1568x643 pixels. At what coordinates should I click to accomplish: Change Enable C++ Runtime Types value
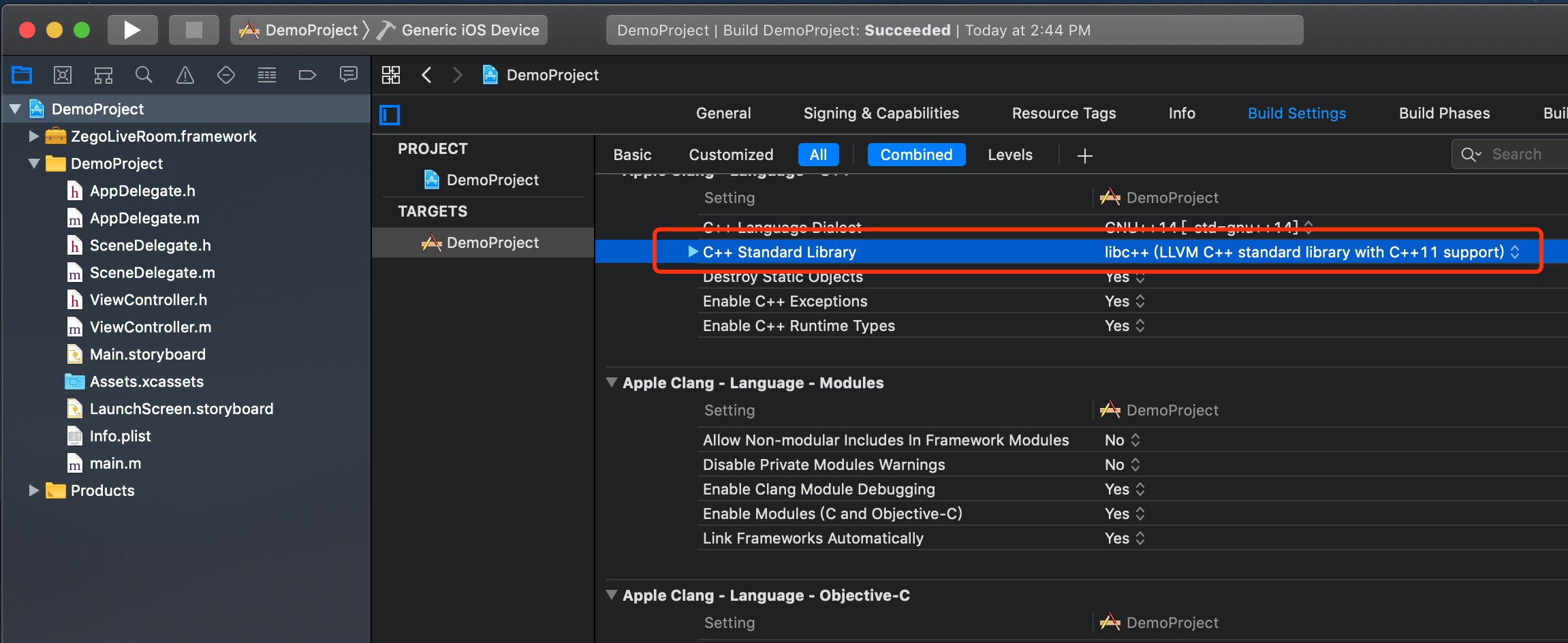(1125, 326)
